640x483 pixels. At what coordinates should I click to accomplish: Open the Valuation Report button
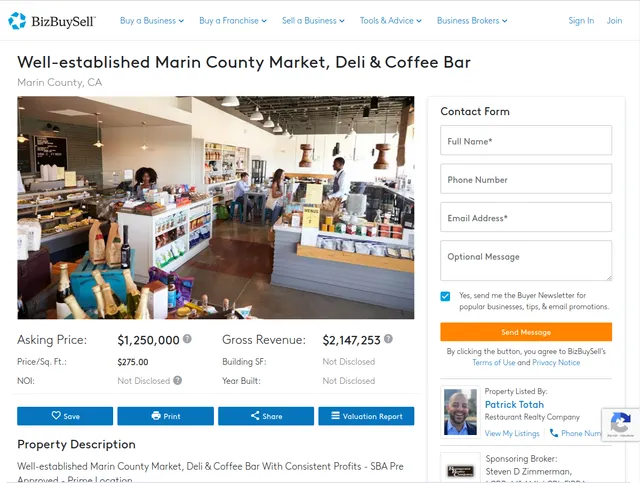click(x=366, y=416)
